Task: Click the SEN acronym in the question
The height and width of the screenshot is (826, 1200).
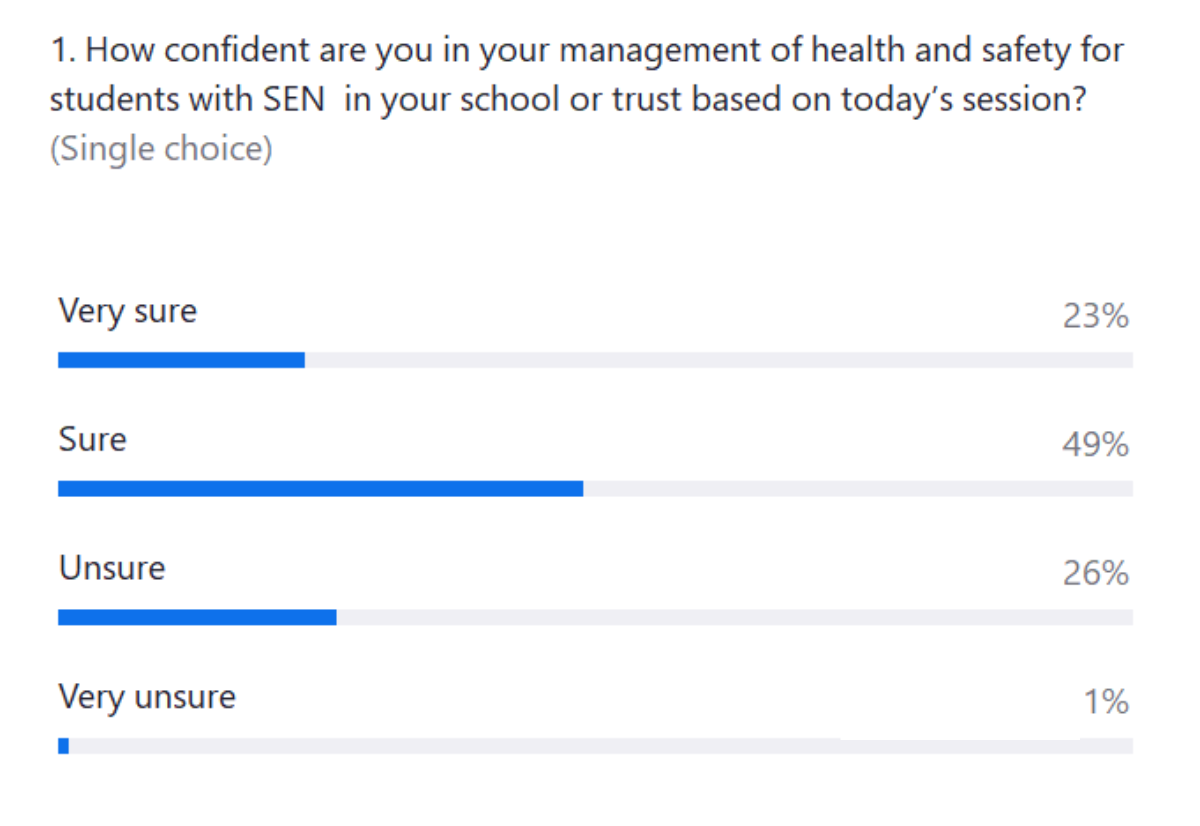Action: click(x=293, y=100)
